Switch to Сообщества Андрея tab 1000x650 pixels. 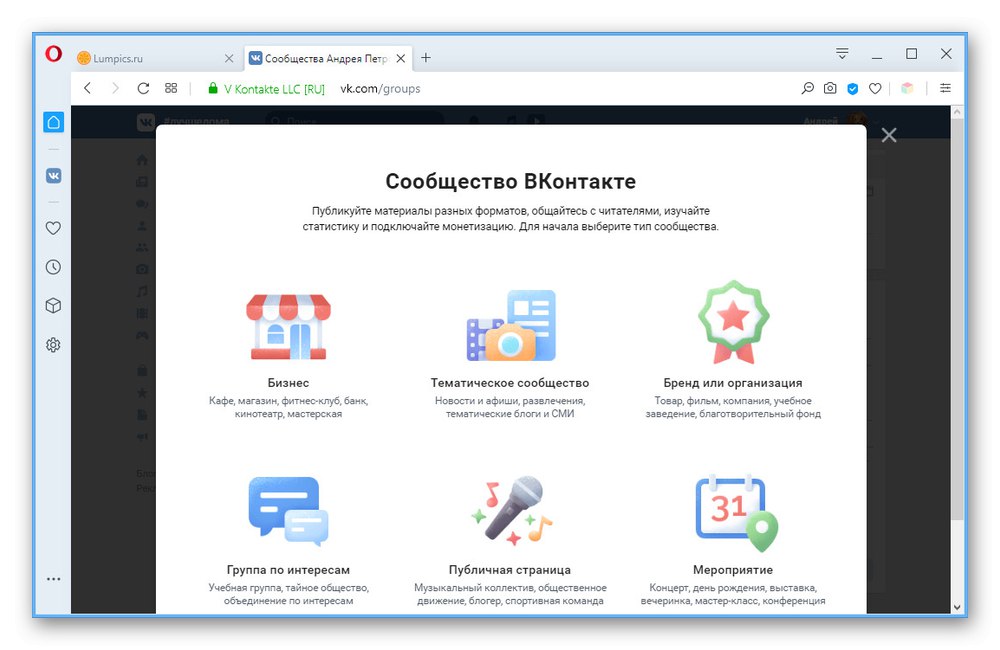325,58
